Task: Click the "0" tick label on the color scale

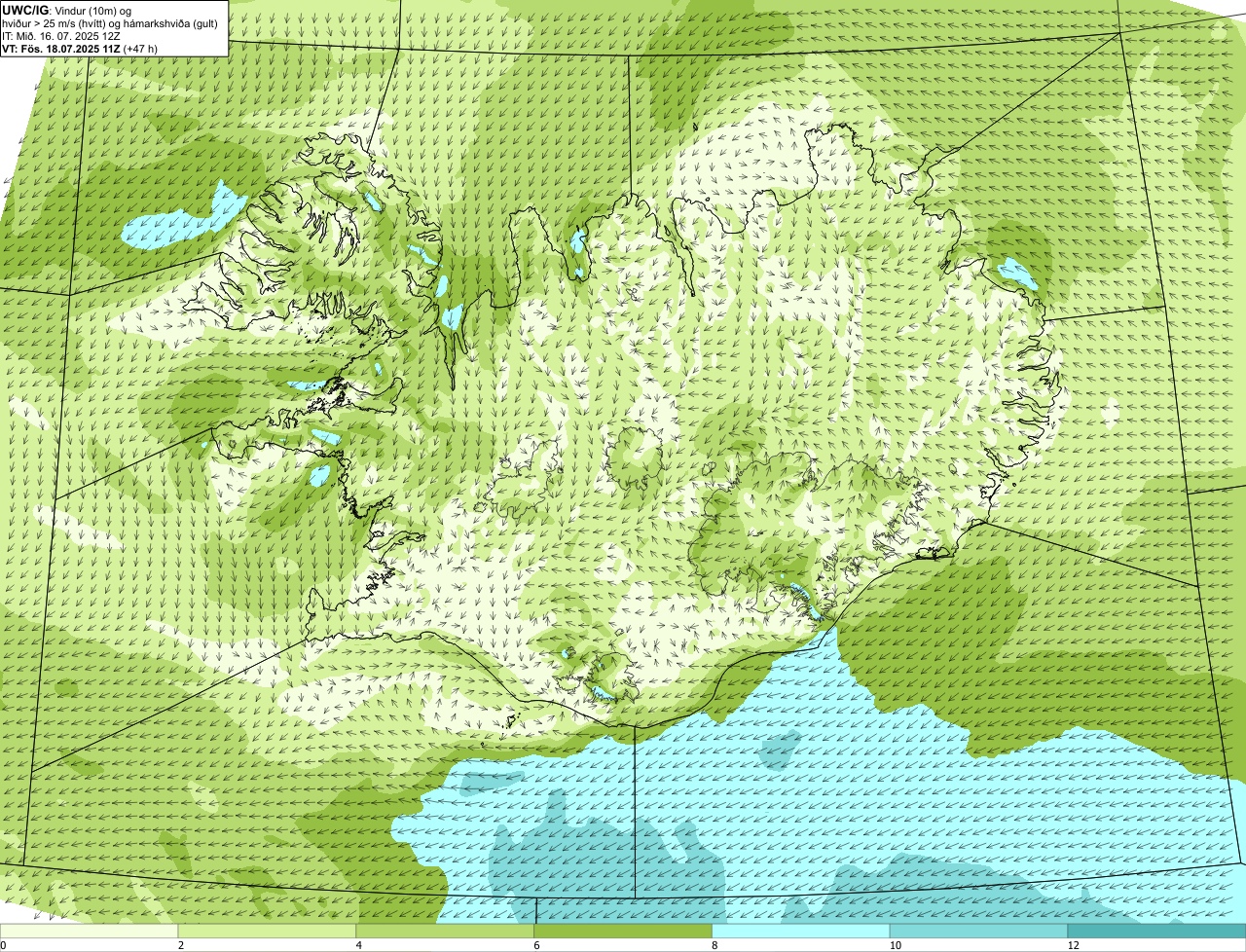Action: [x=3, y=945]
